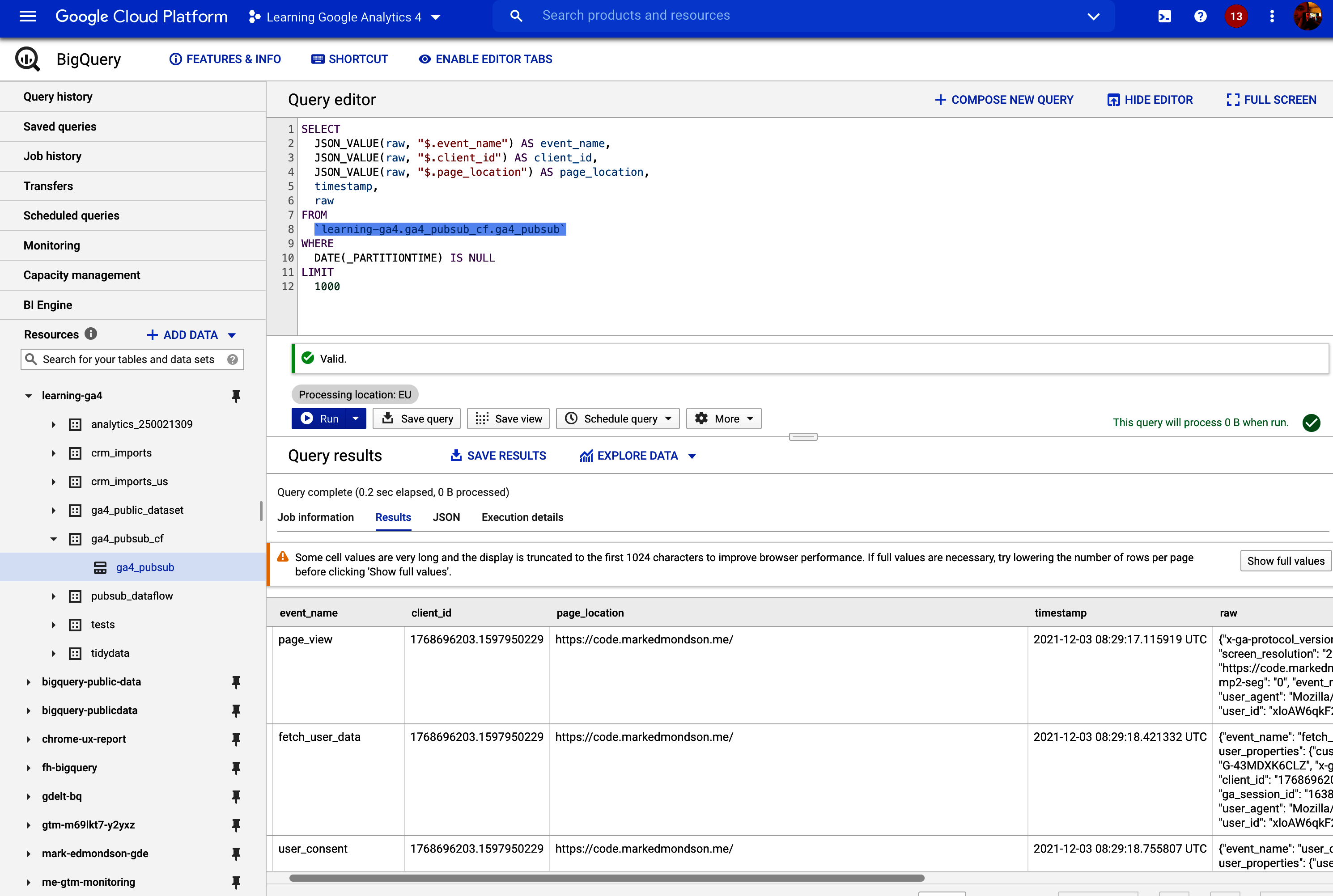Open keyboard SHORTCUT list
Image resolution: width=1333 pixels, height=896 pixels.
pos(349,59)
